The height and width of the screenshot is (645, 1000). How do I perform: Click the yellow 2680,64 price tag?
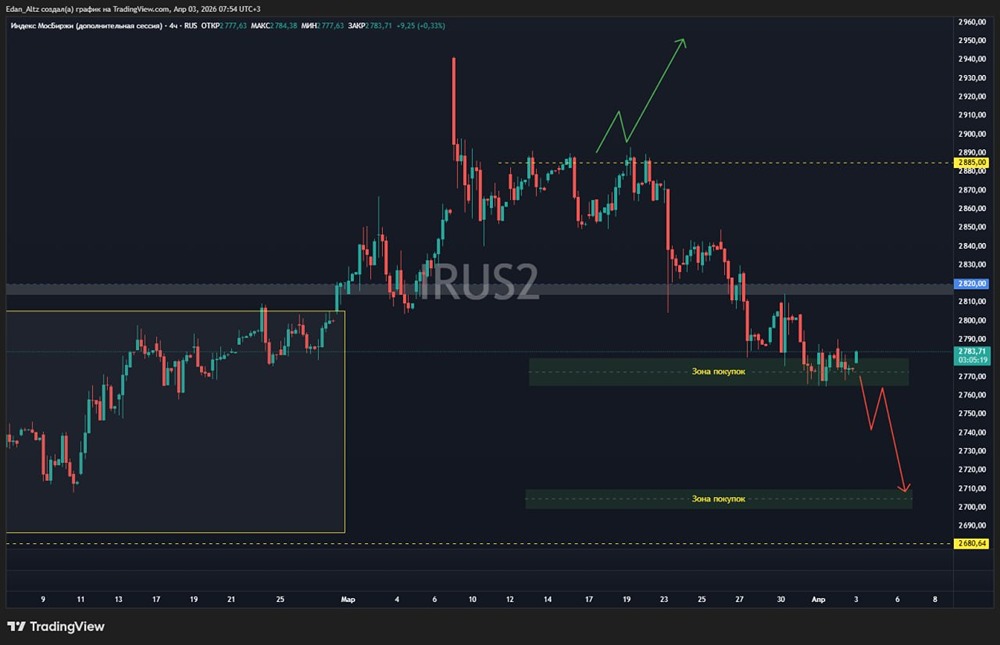(x=971, y=544)
